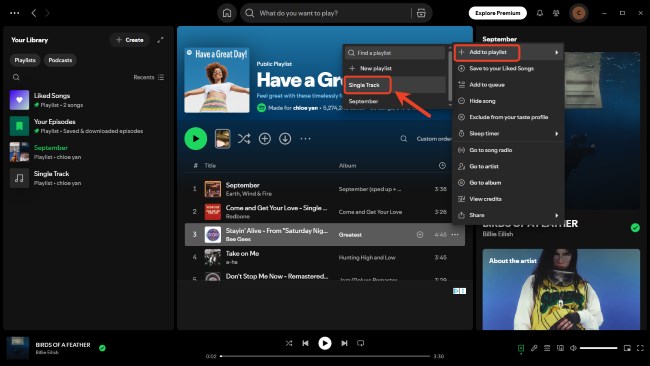Open the Lyrics microphone icon

pos(534,348)
